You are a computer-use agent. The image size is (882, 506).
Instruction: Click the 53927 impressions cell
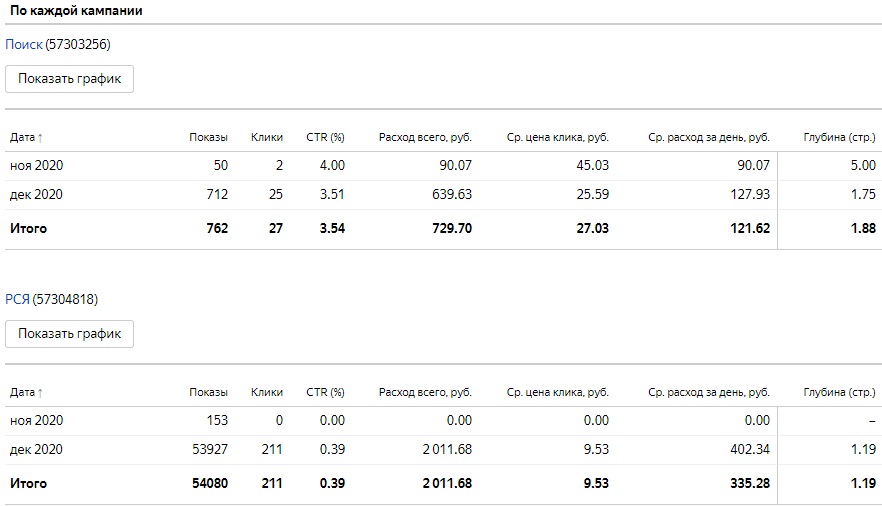[x=209, y=450]
